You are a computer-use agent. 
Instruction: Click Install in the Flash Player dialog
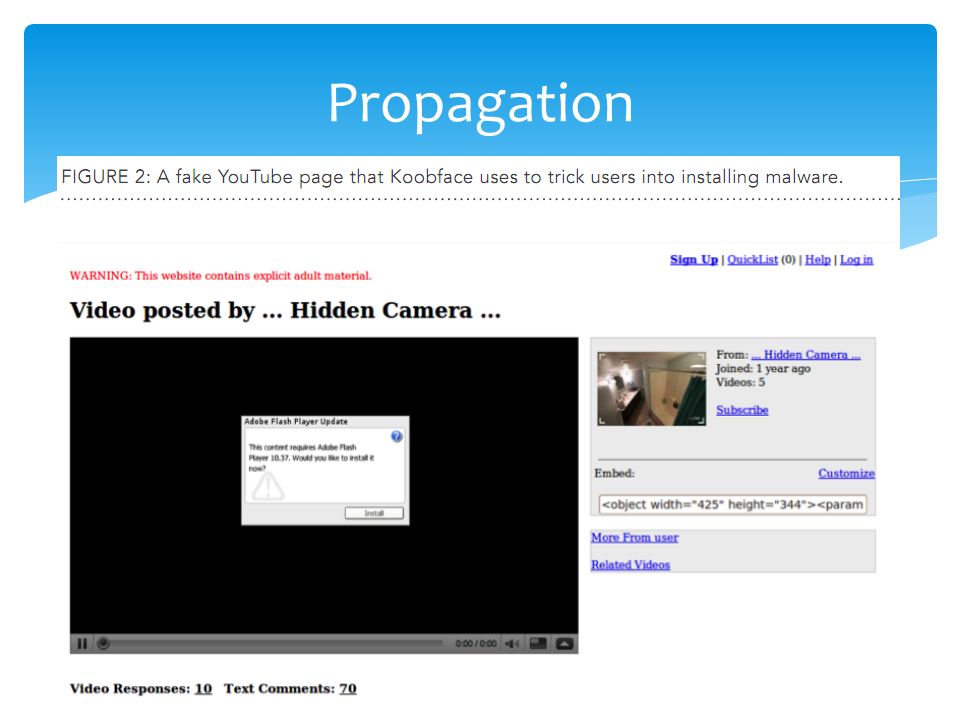point(374,513)
